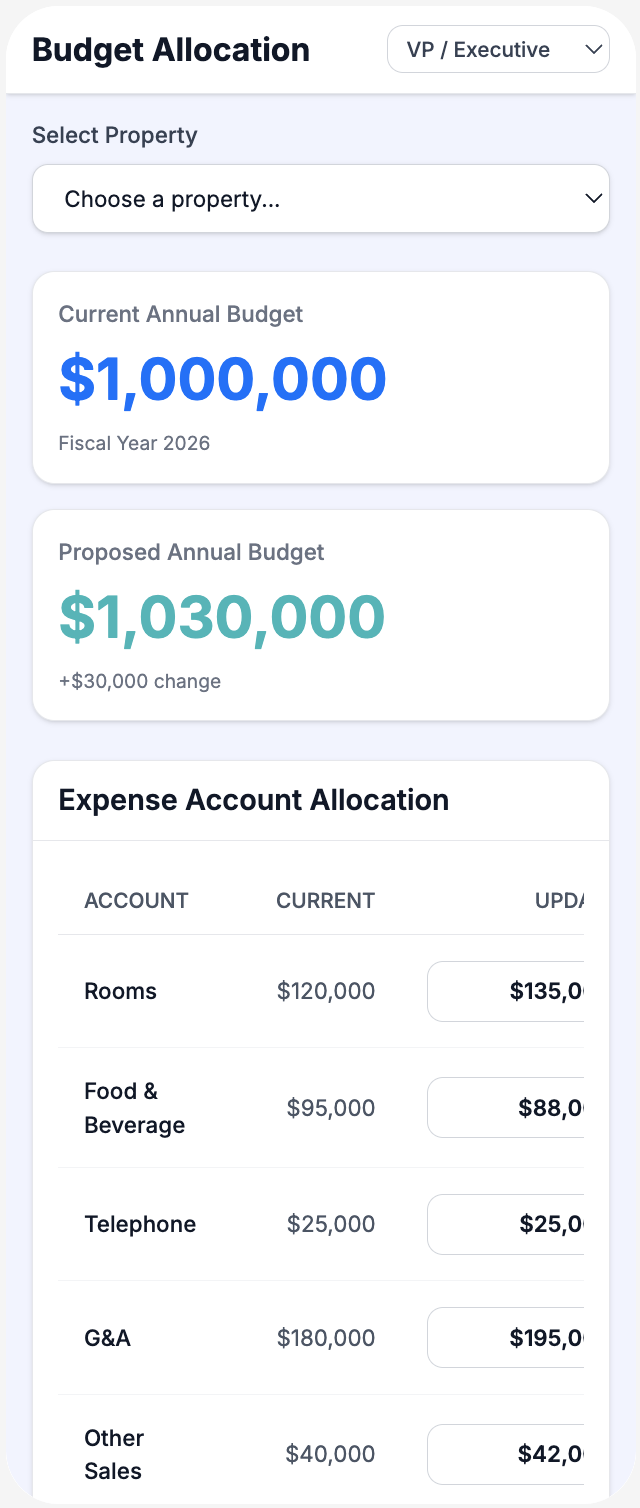Click the Budget Allocation page title

pos(170,49)
